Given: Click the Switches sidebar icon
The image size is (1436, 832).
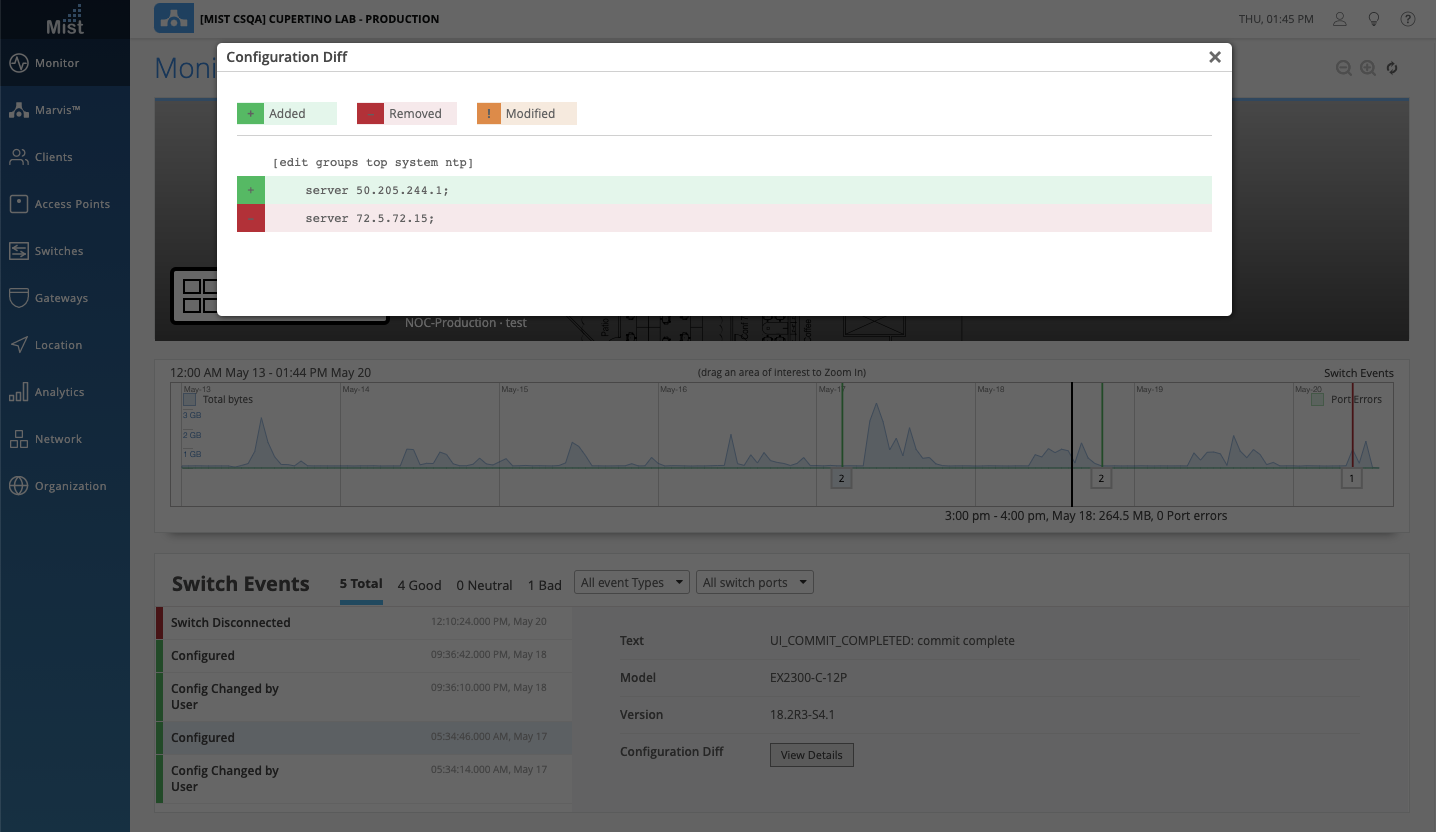Looking at the screenshot, I should [x=19, y=251].
